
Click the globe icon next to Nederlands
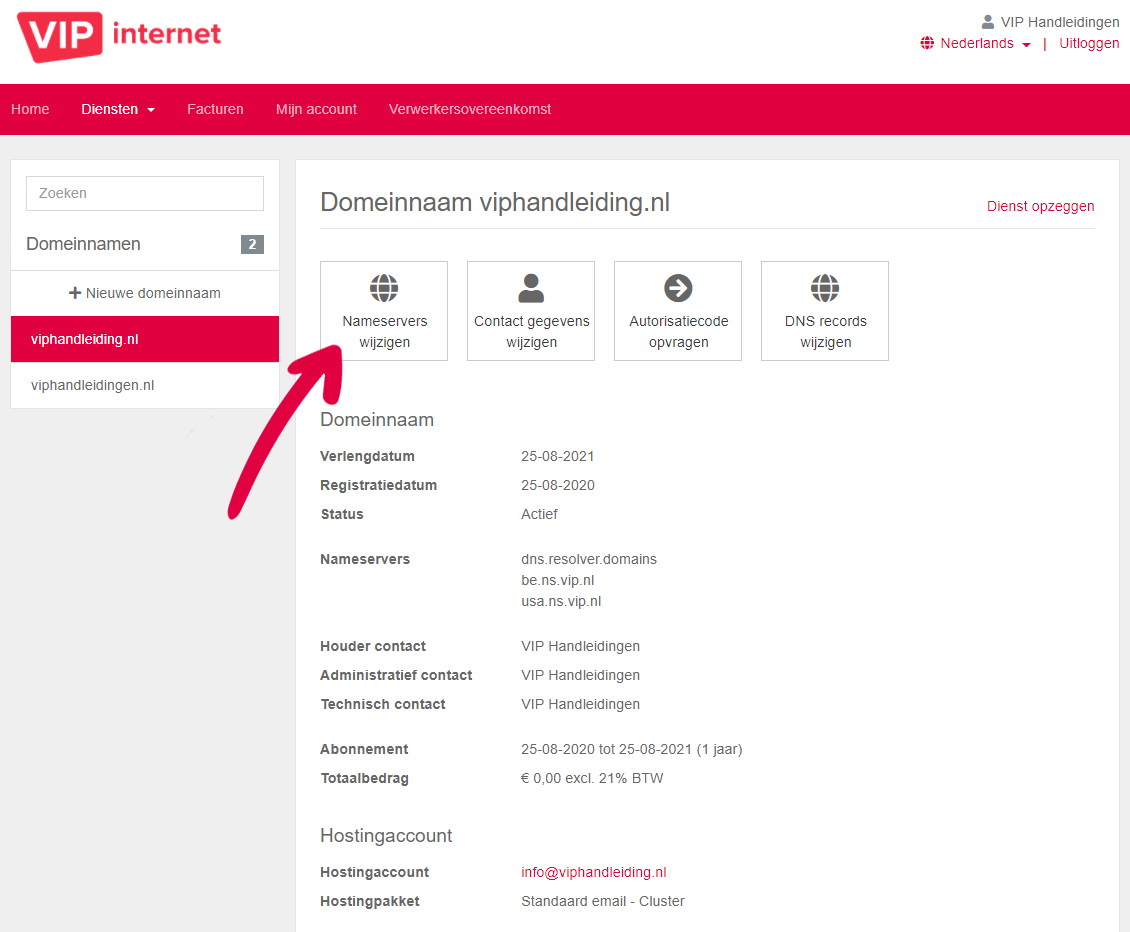point(927,43)
